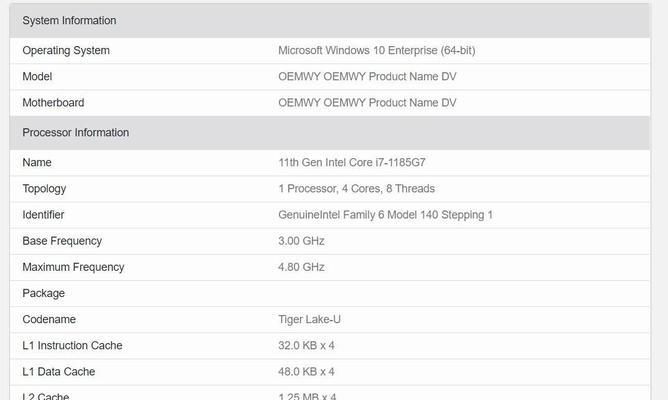Image resolution: width=668 pixels, height=400 pixels.
Task: Click the Package row label
Action: pos(43,293)
